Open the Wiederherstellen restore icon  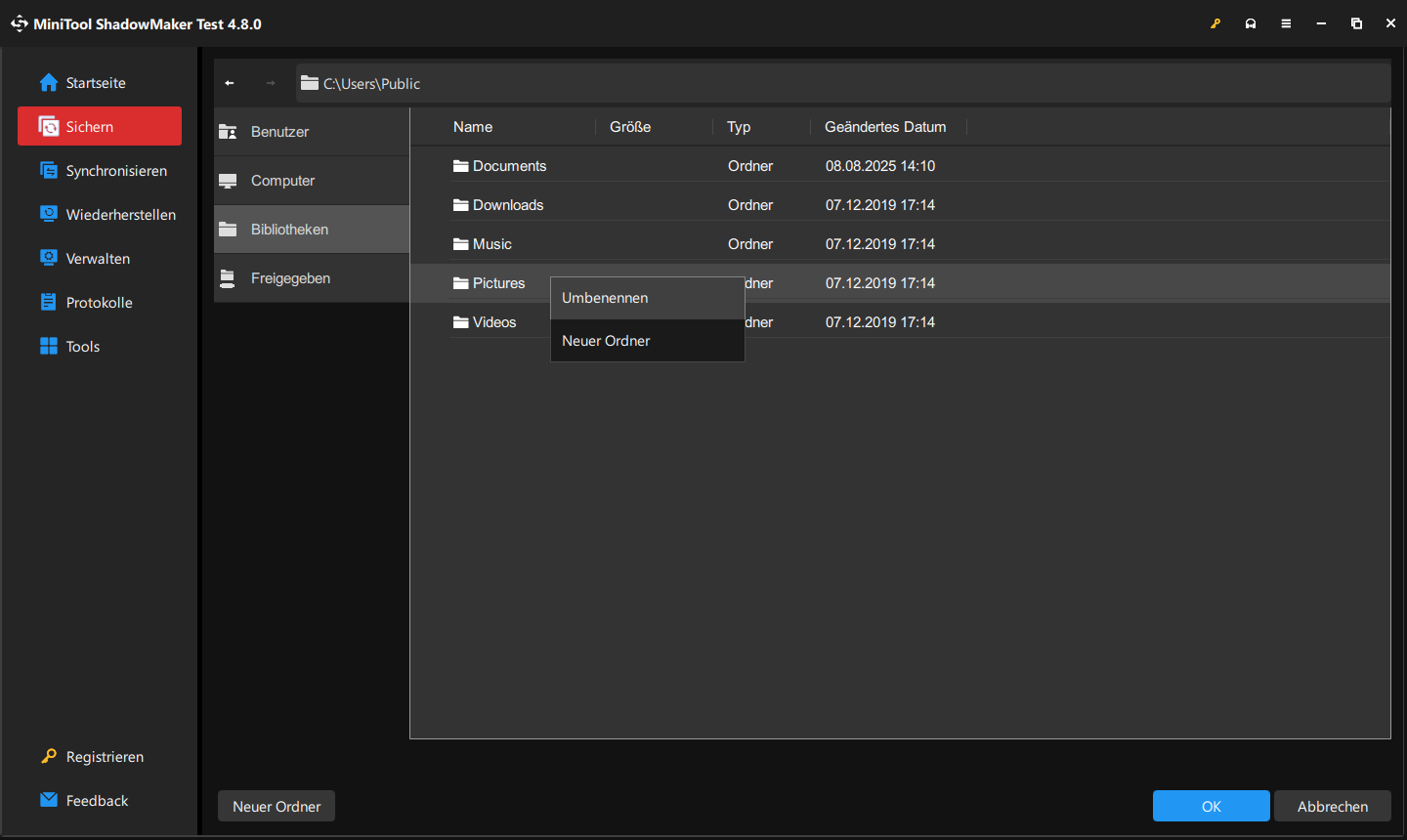49,214
